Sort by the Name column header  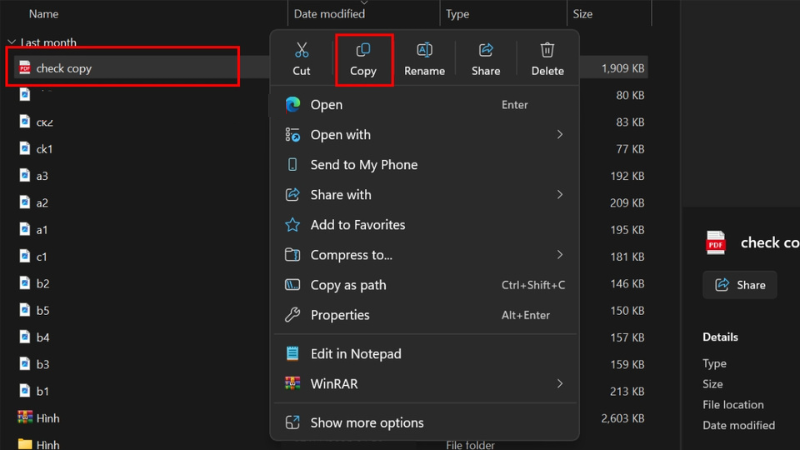44,14
